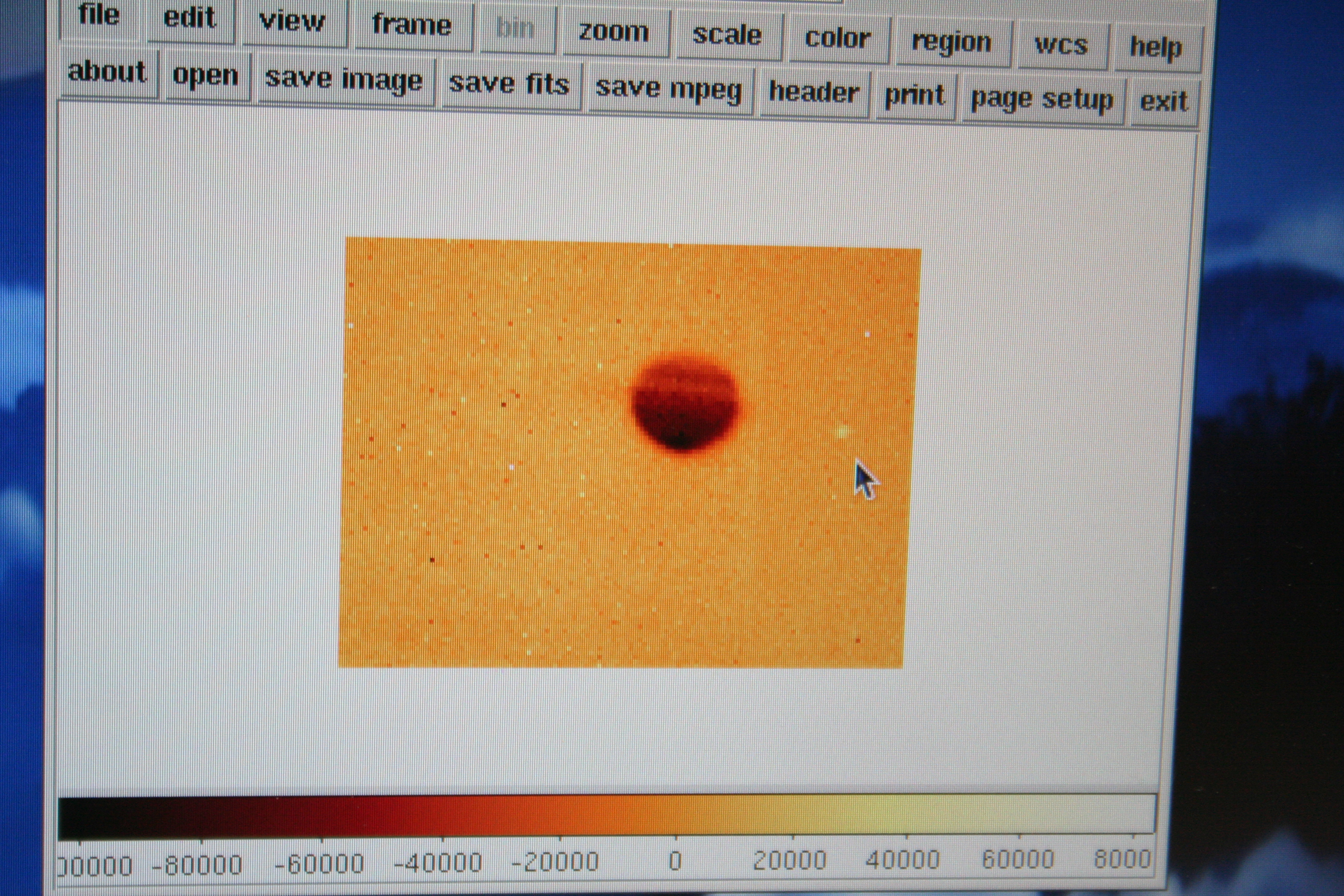Viewport: 1344px width, 896px height.
Task: Click the 60000 colorbar label
Action: pyautogui.click(x=1017, y=859)
